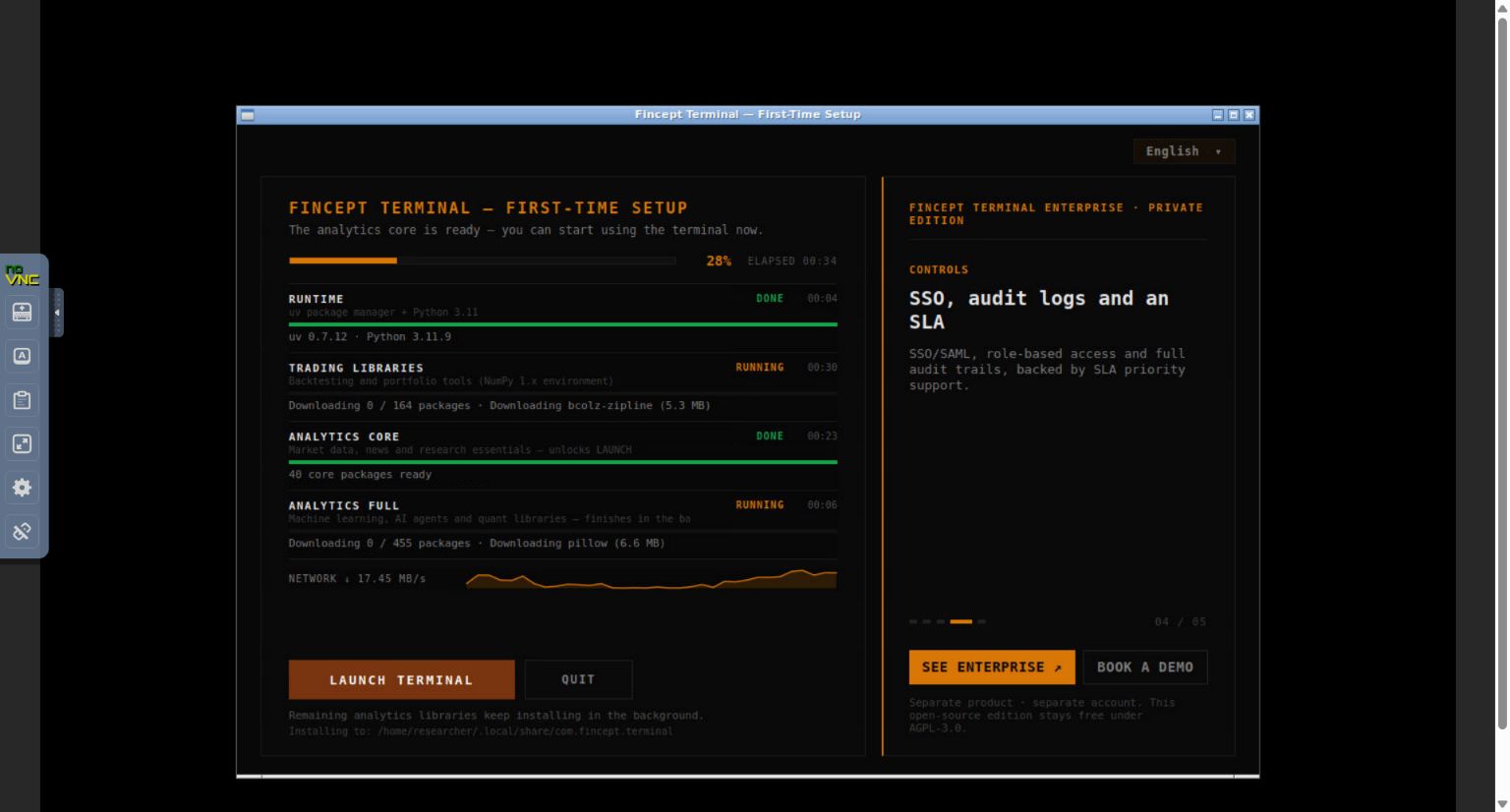
Task: Click the 'SSO, audit logs and an SLA' heading
Action: tap(1039, 310)
